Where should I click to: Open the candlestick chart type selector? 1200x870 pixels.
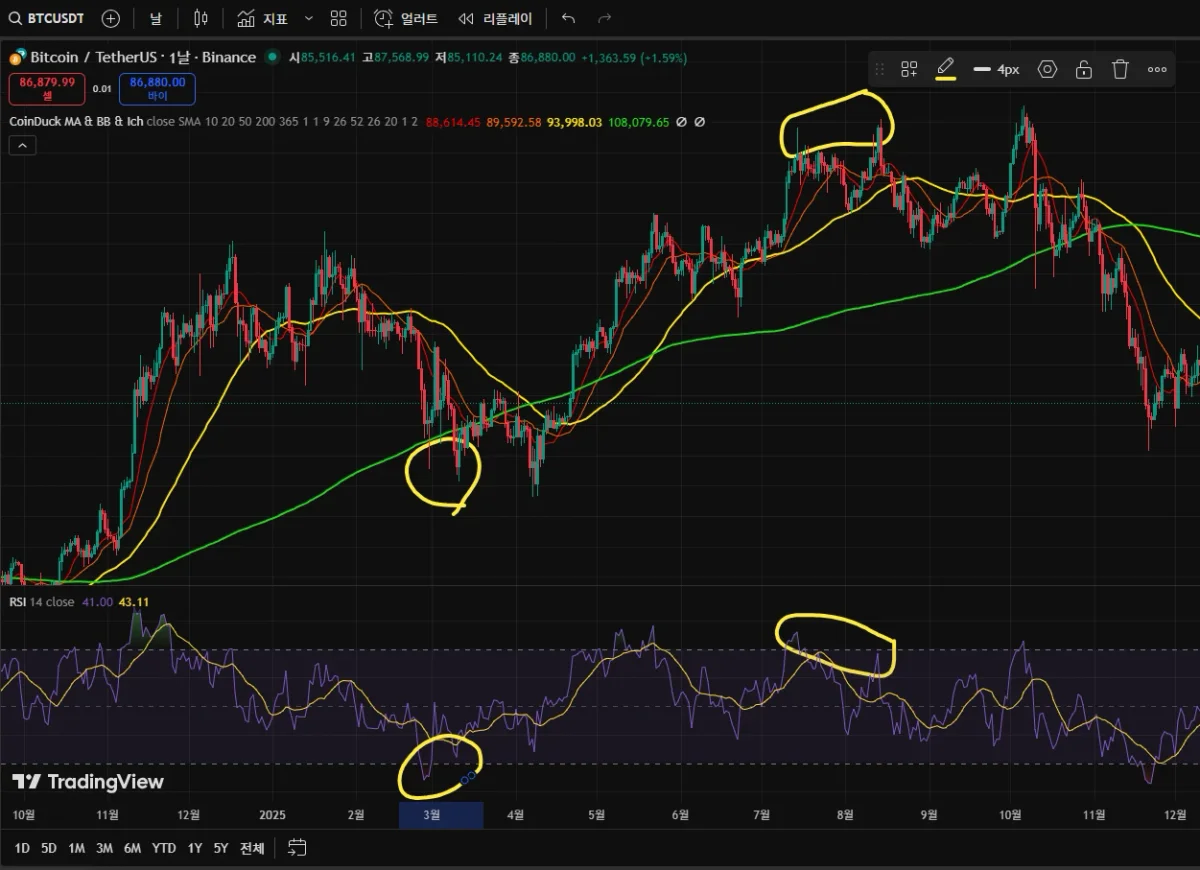point(201,18)
